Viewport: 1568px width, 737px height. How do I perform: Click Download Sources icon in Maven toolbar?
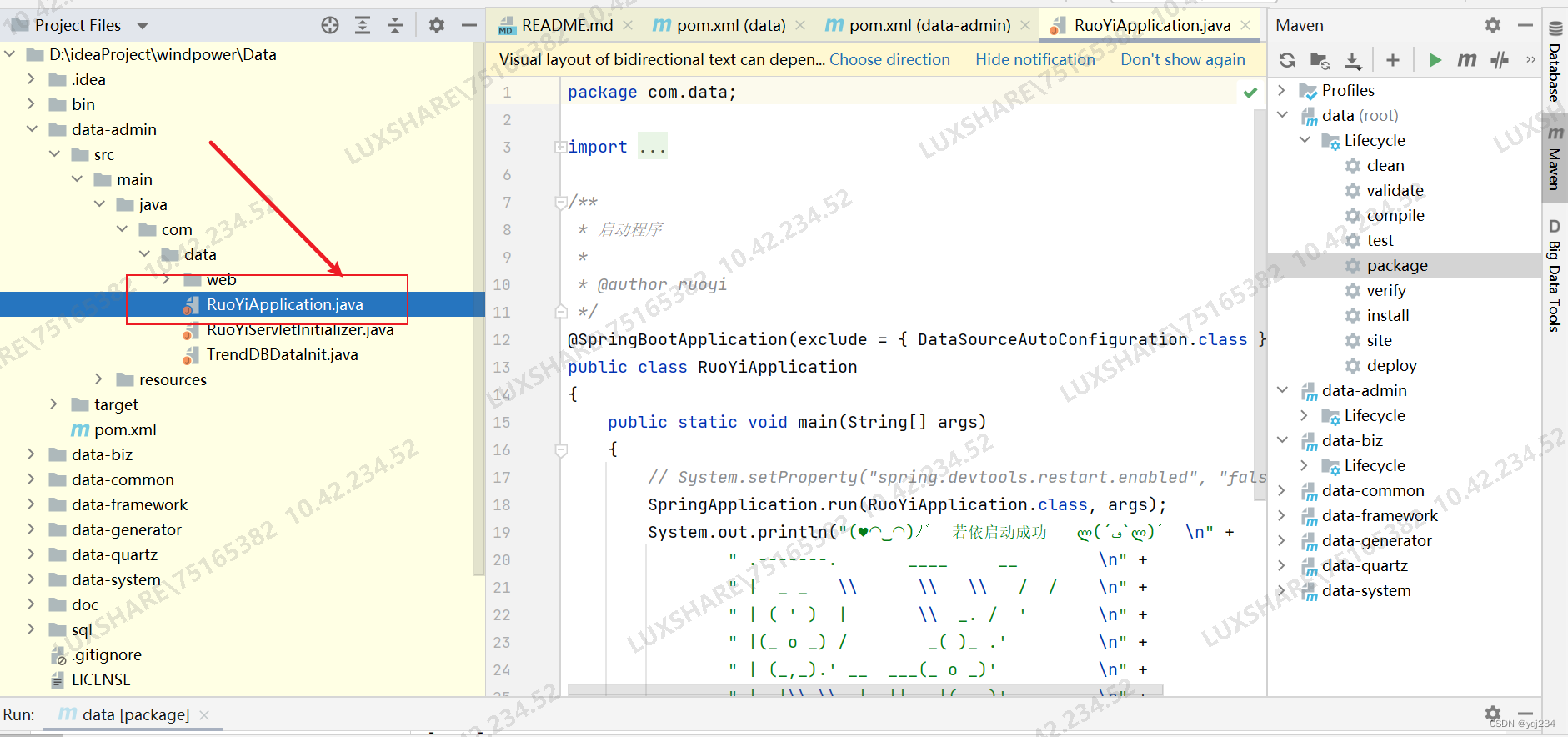point(1353,60)
